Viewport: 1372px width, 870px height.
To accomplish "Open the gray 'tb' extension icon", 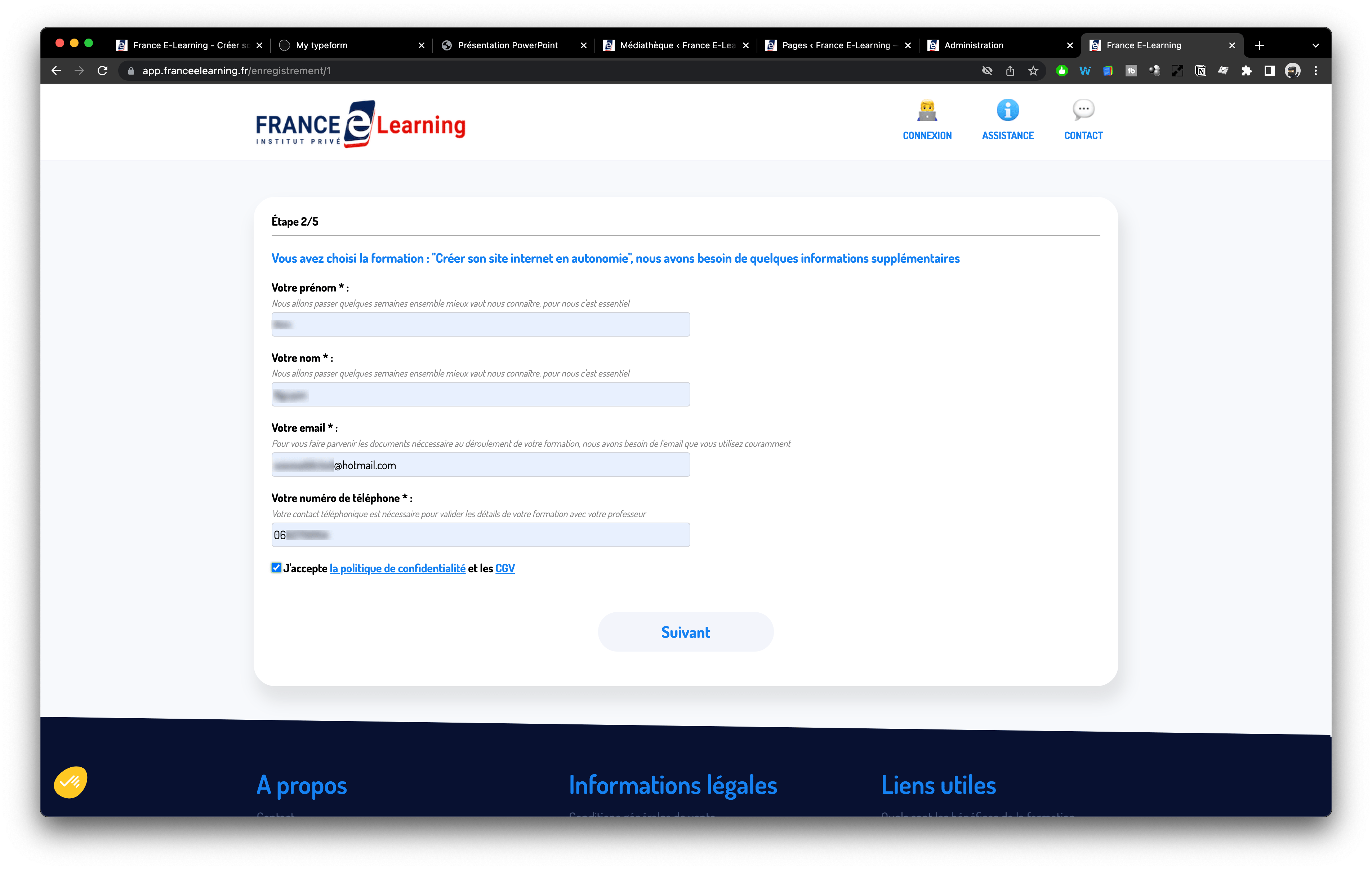I will click(x=1131, y=71).
